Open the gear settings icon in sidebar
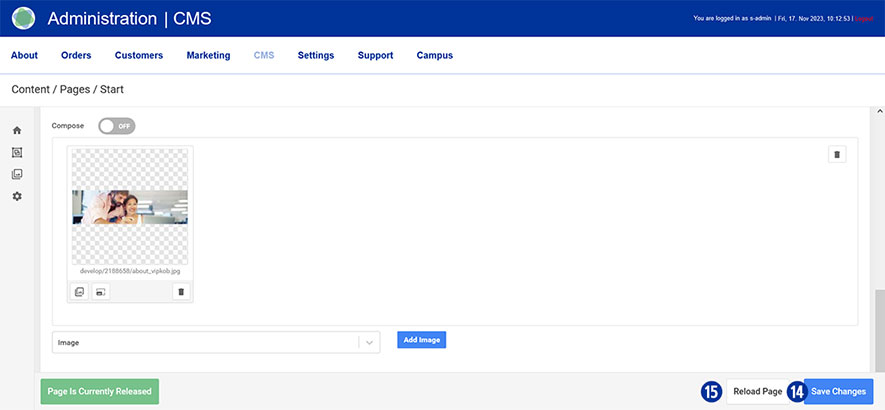 tap(17, 196)
